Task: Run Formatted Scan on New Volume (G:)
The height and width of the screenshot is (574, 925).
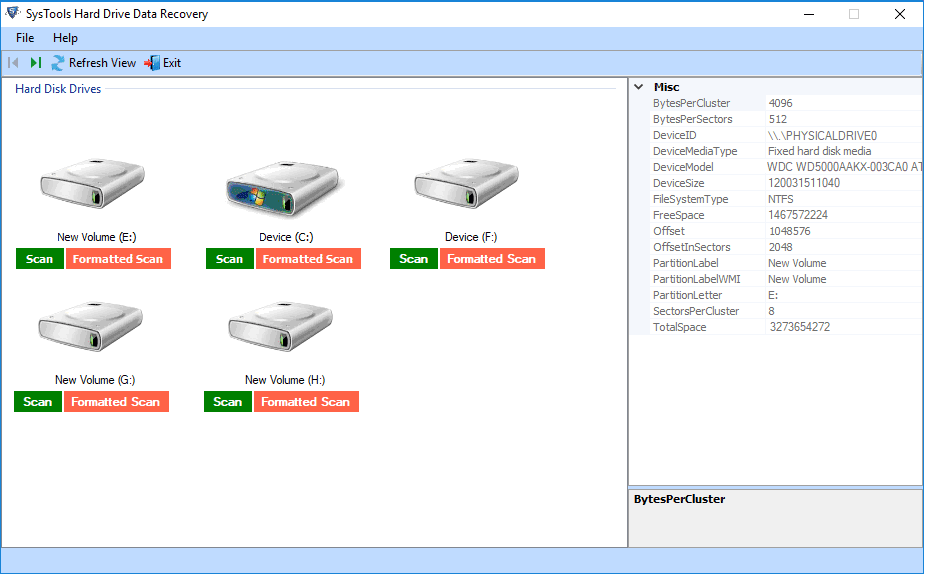Action: (x=116, y=402)
